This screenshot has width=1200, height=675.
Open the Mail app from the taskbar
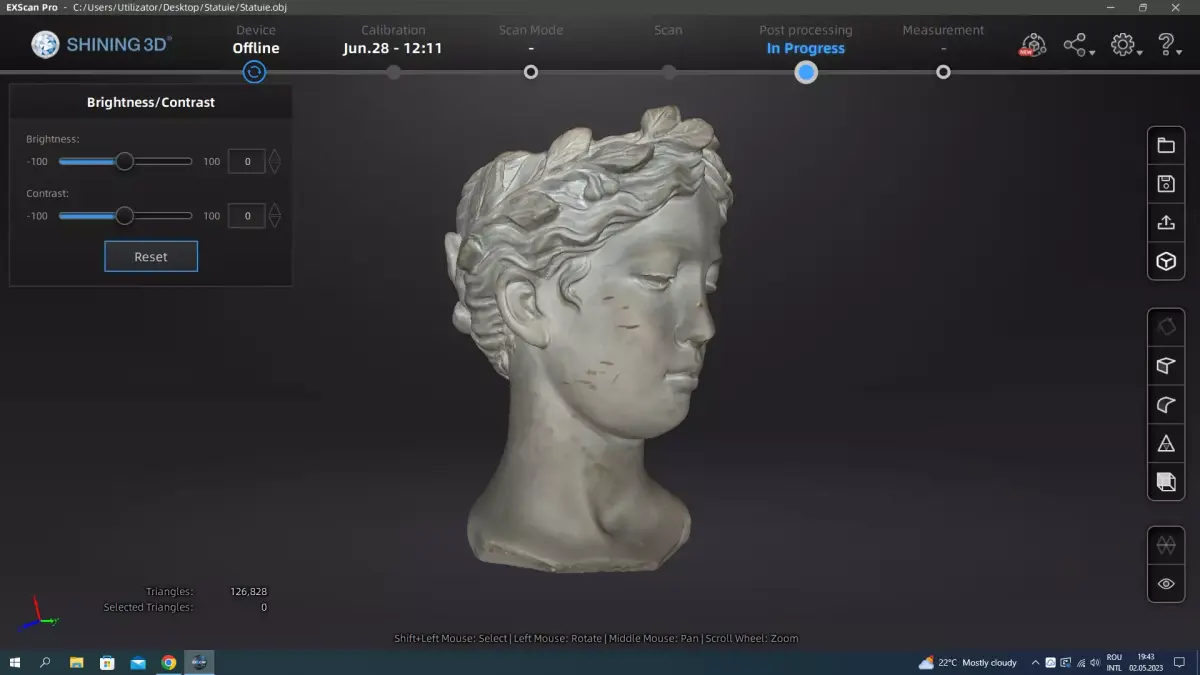[138, 662]
